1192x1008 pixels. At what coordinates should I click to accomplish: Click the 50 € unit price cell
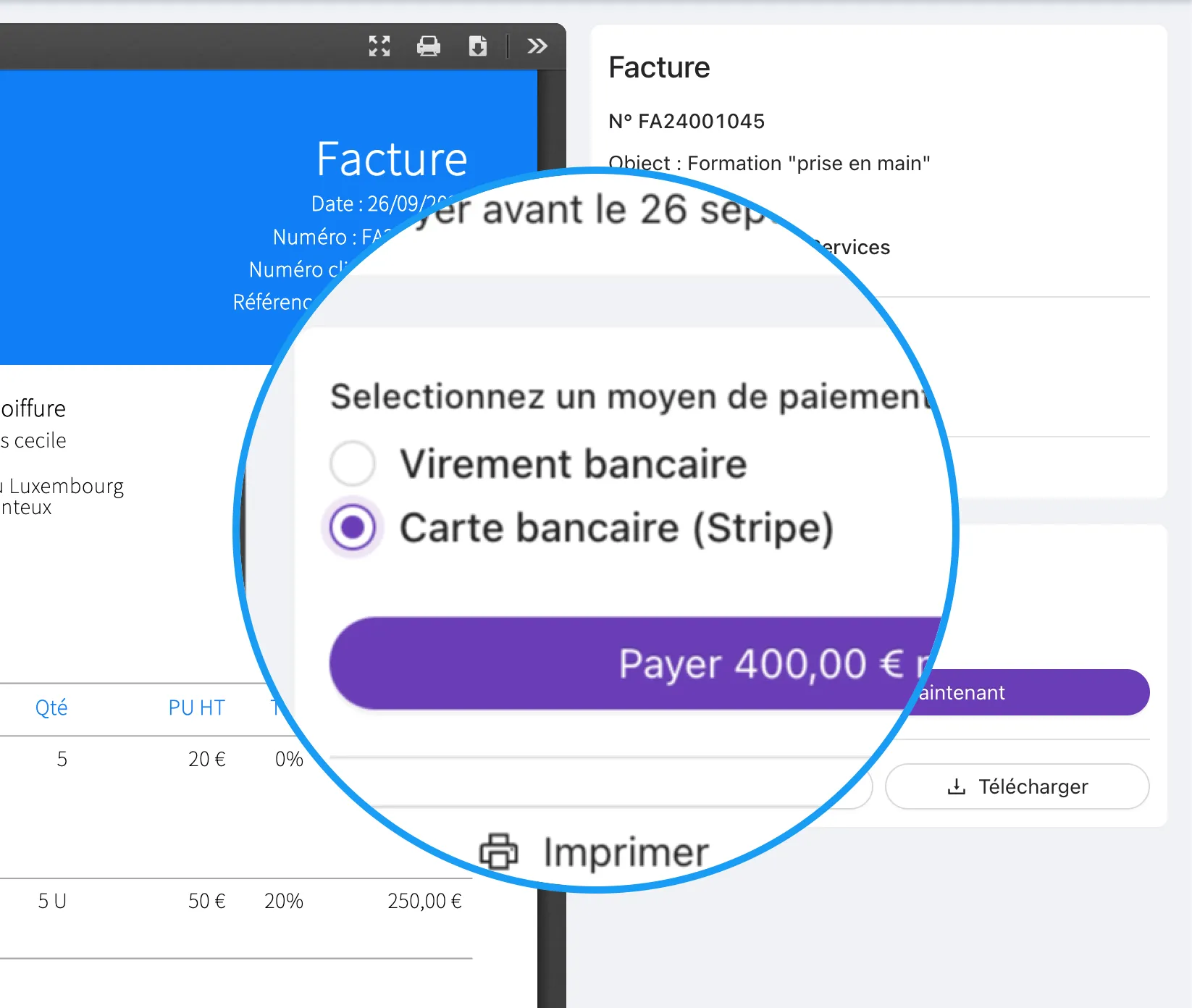207,901
